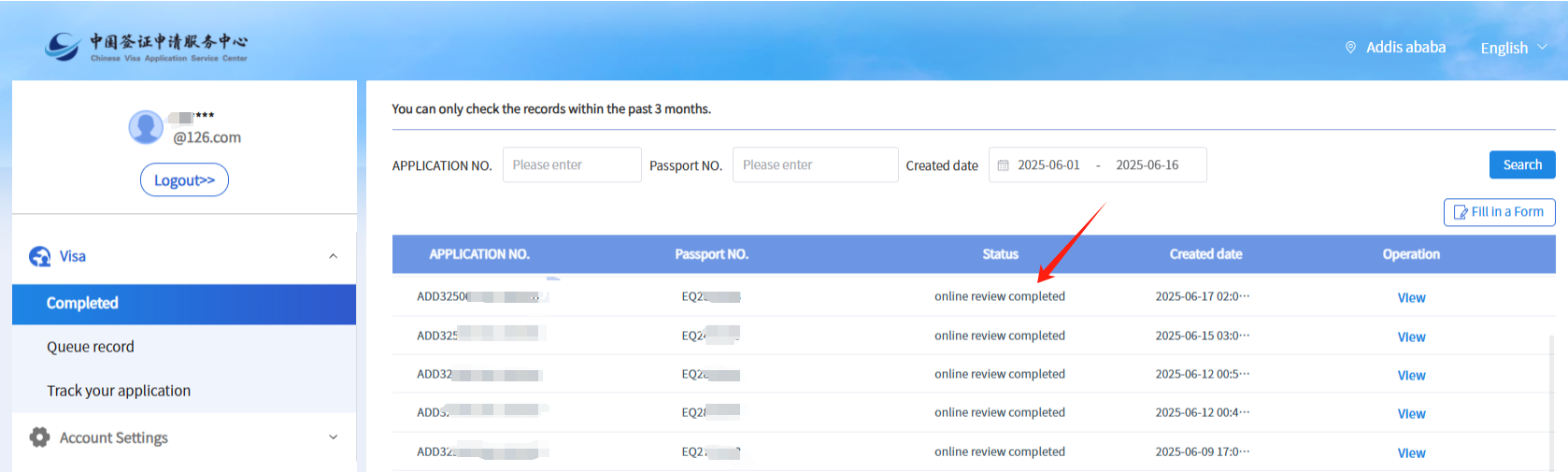Focus the Passport NO. input field
The height and width of the screenshot is (472, 1568).
point(814,165)
